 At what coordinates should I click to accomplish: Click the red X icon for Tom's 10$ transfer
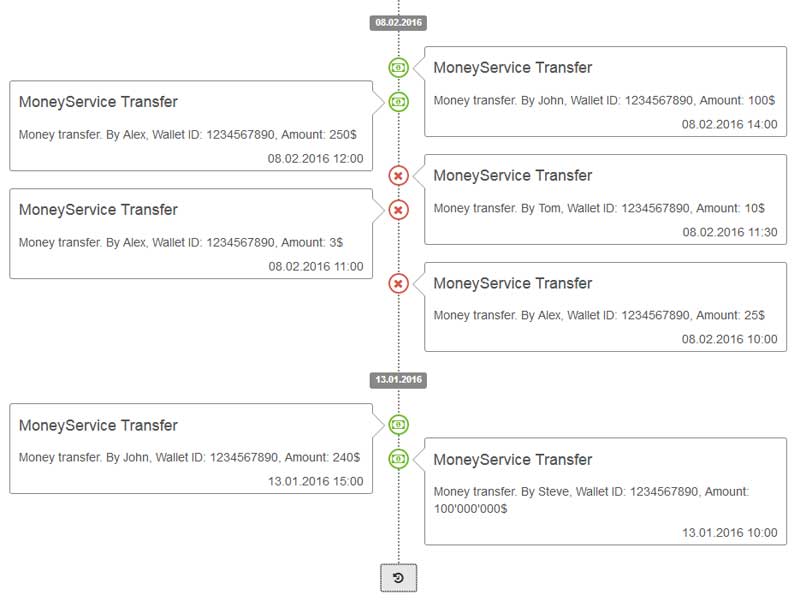(x=398, y=175)
